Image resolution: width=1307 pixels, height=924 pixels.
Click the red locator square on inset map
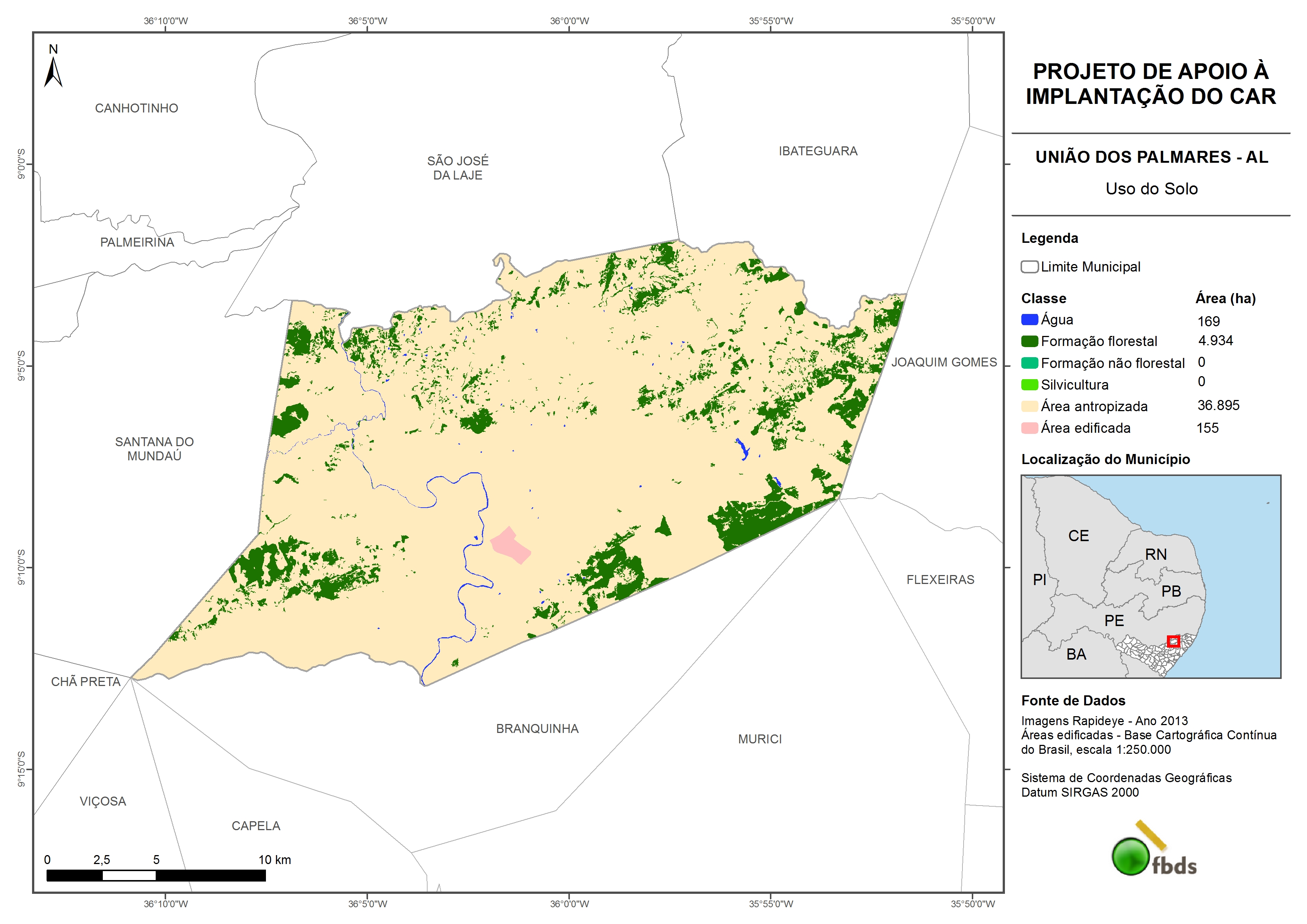click(1173, 642)
